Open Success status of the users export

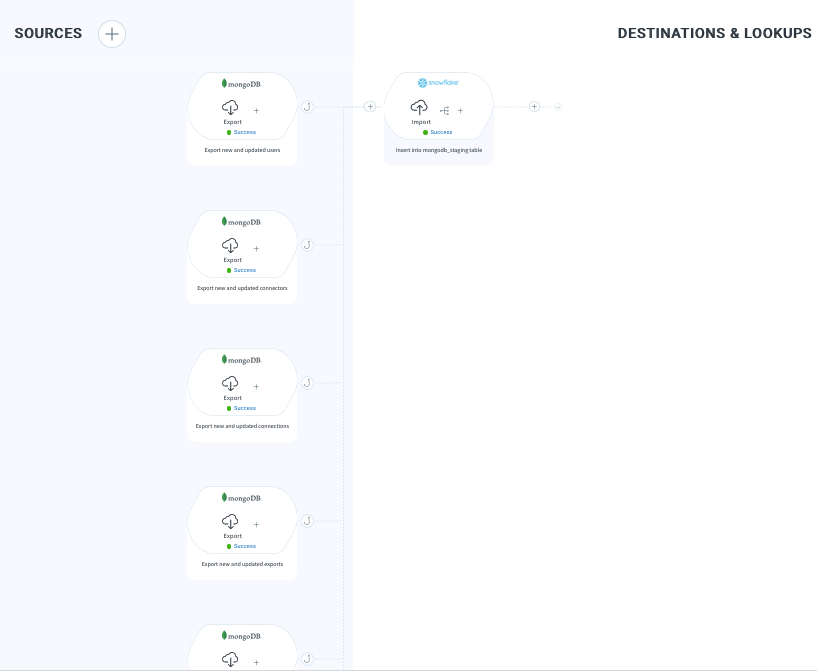coord(242,132)
